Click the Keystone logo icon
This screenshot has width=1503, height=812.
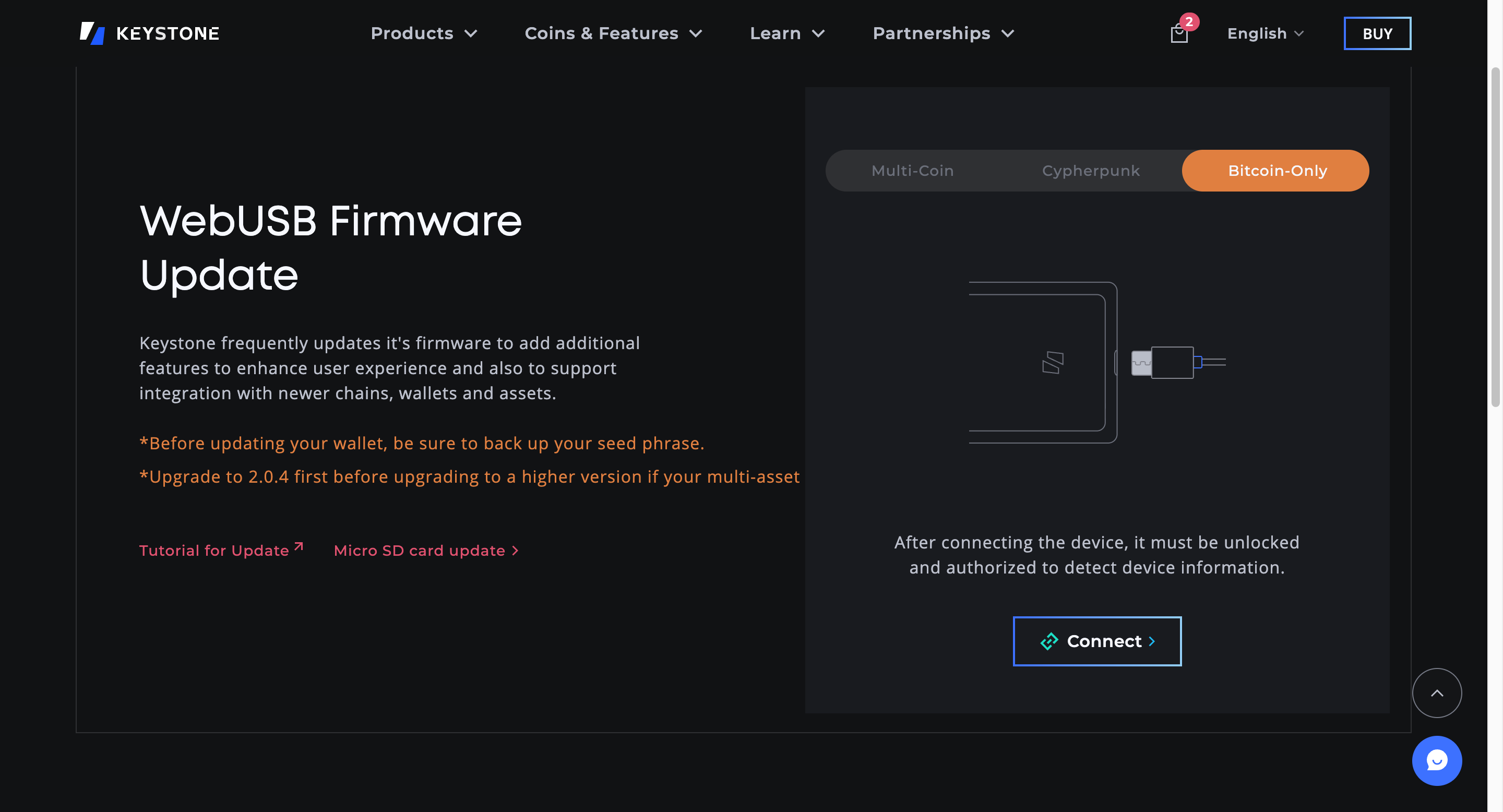[x=92, y=33]
